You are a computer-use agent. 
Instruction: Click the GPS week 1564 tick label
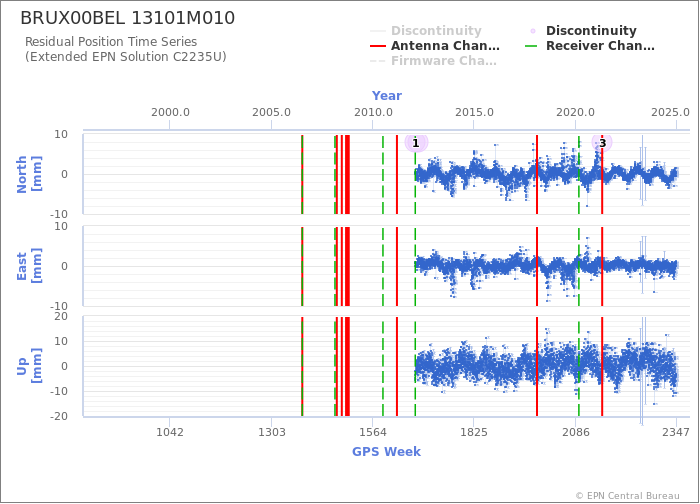tap(373, 432)
